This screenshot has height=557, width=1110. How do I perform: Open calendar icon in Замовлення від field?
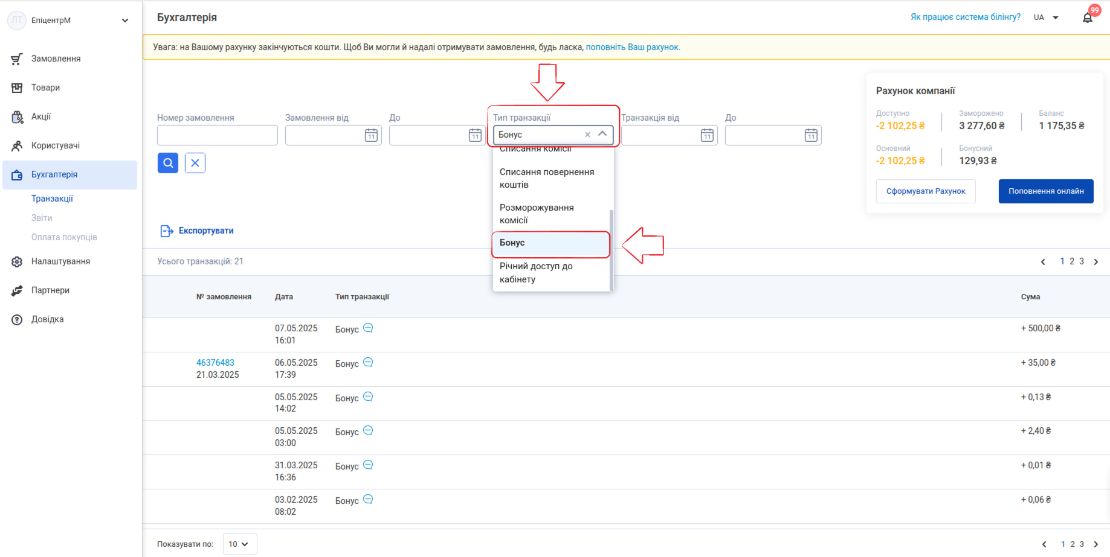(371, 135)
